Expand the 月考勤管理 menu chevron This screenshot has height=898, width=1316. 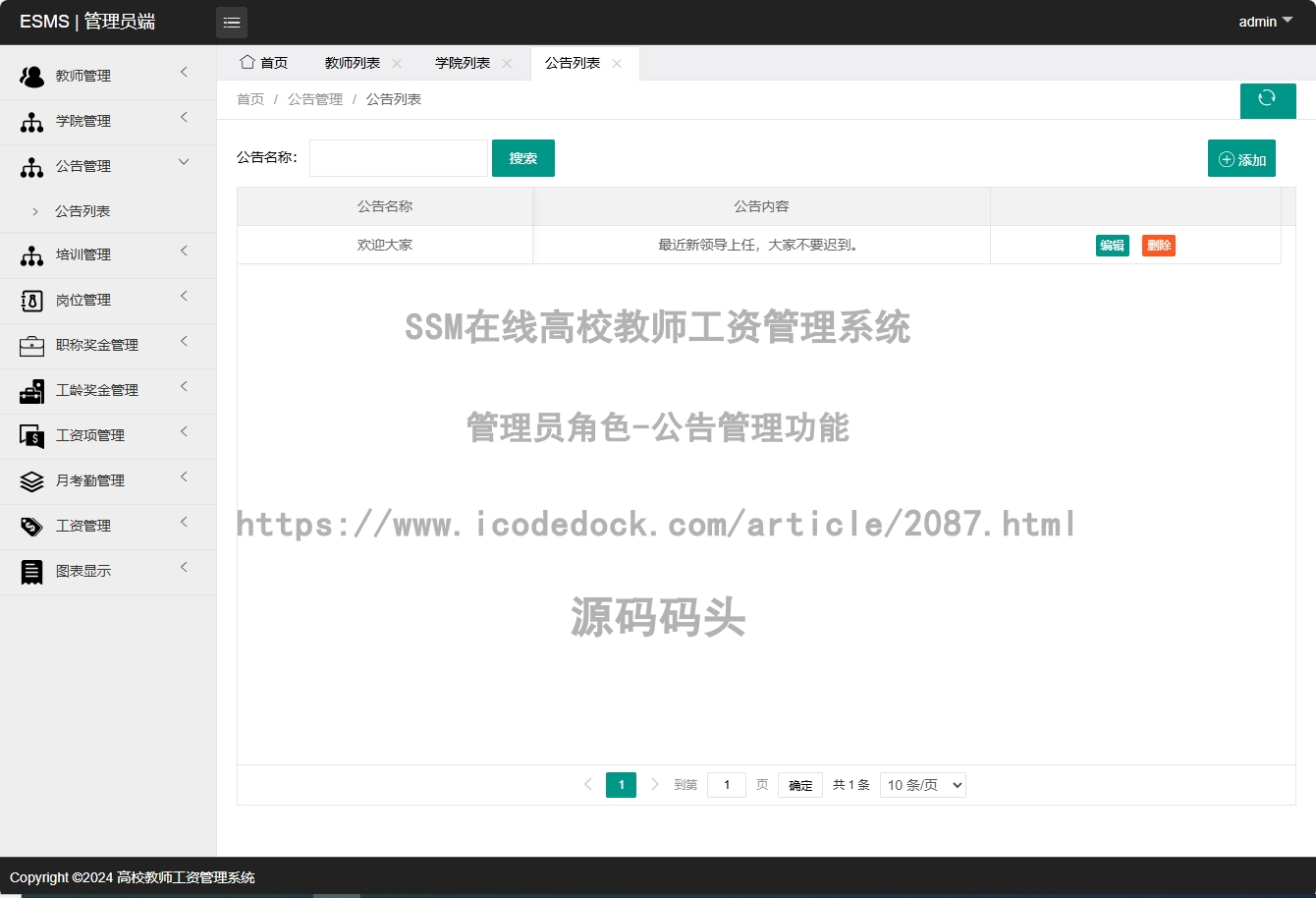point(184,477)
